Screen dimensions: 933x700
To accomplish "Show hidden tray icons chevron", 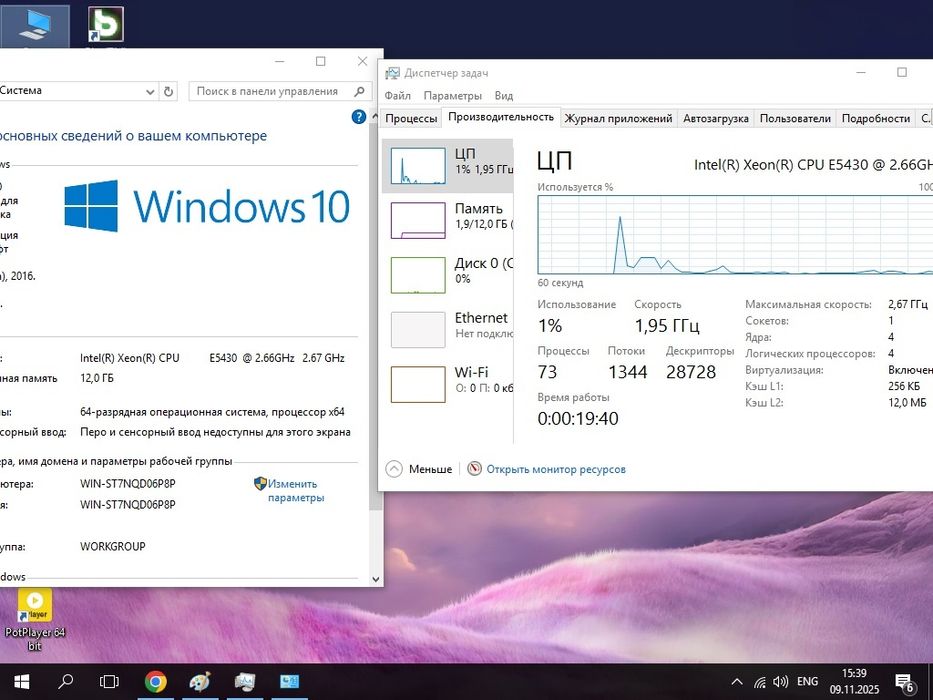I will 737,682.
